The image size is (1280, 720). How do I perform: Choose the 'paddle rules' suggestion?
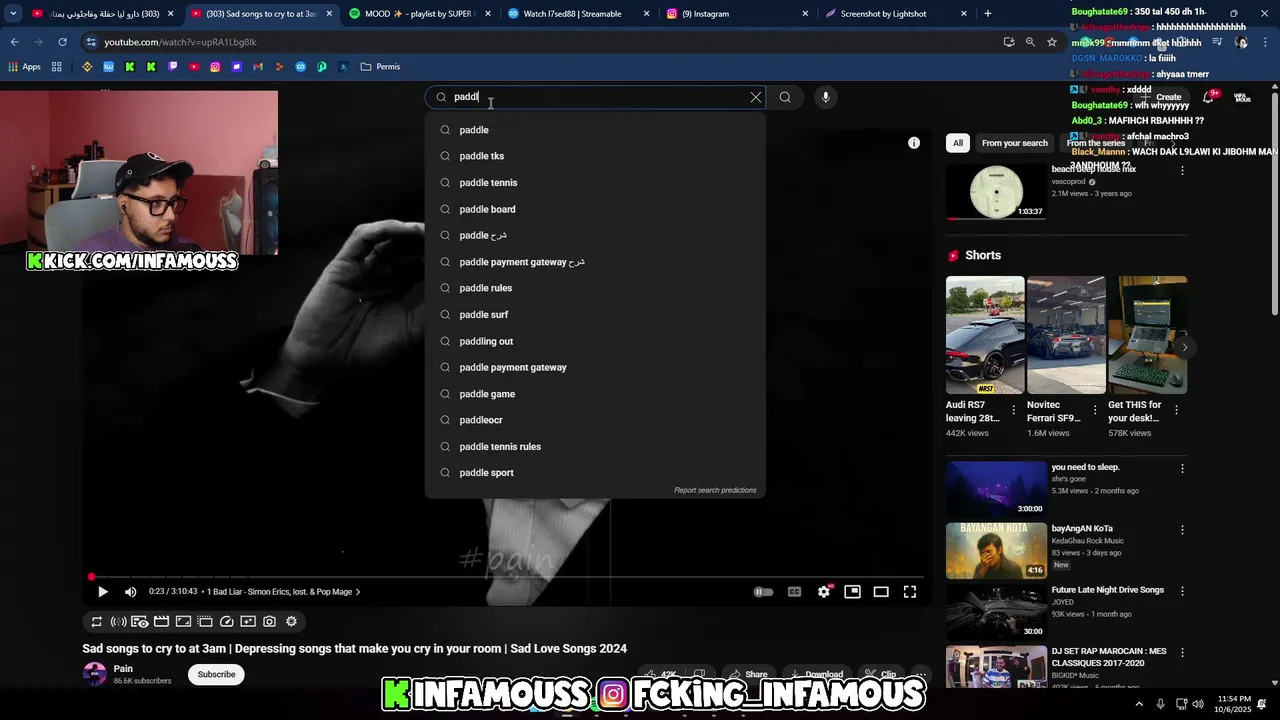pyautogui.click(x=595, y=288)
